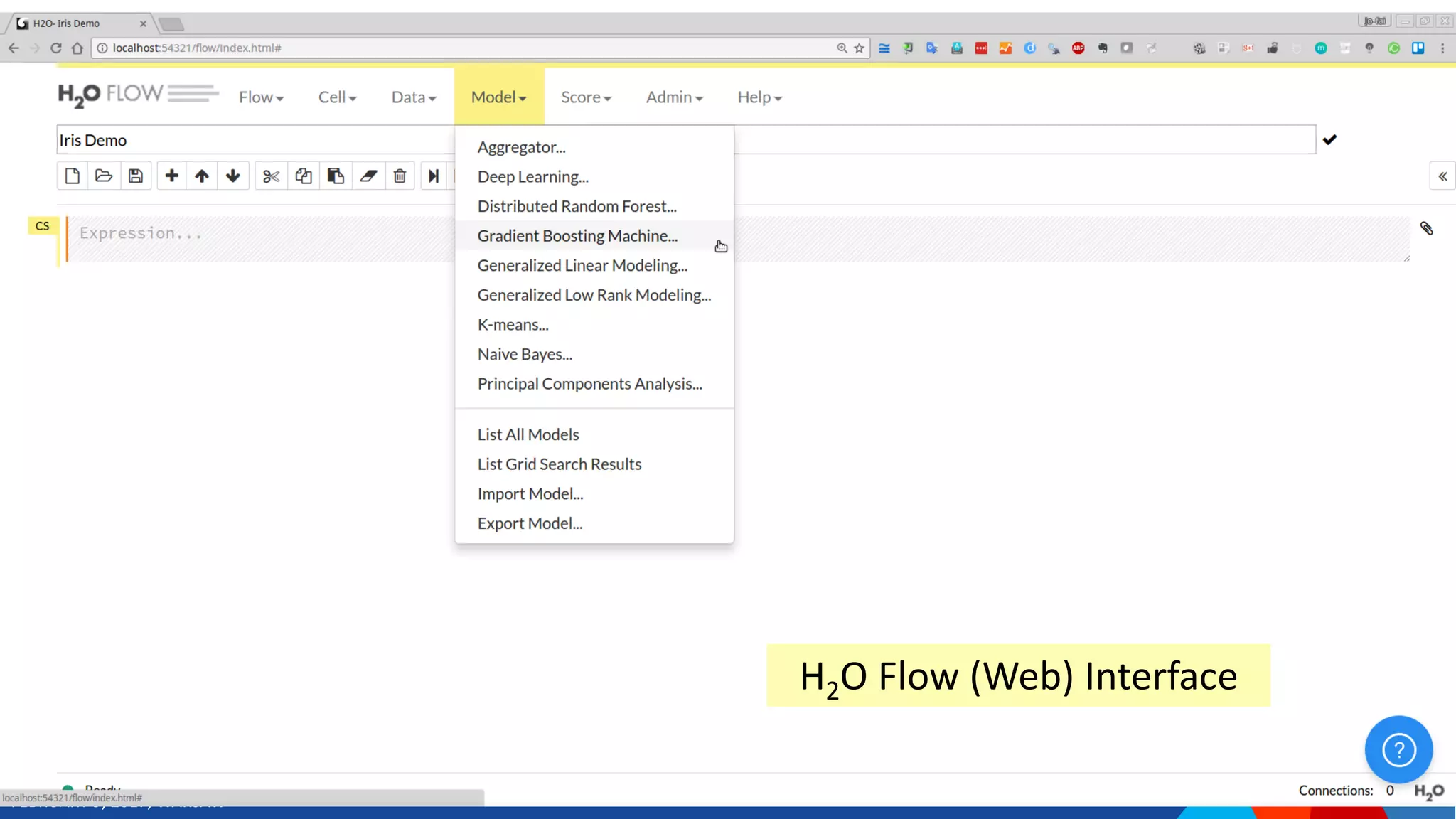
Task: Insert a new cell with the plus icon
Action: 171,176
